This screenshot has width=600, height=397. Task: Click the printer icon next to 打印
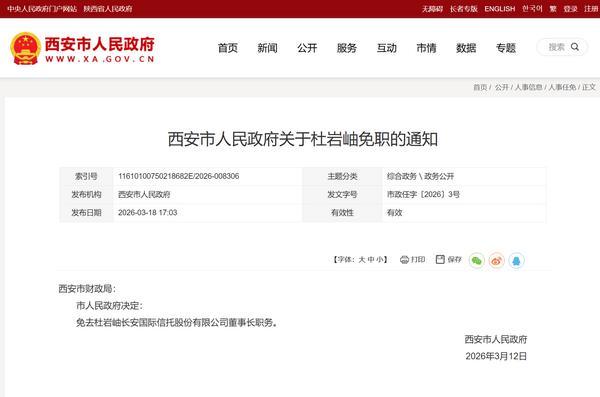pyautogui.click(x=404, y=260)
